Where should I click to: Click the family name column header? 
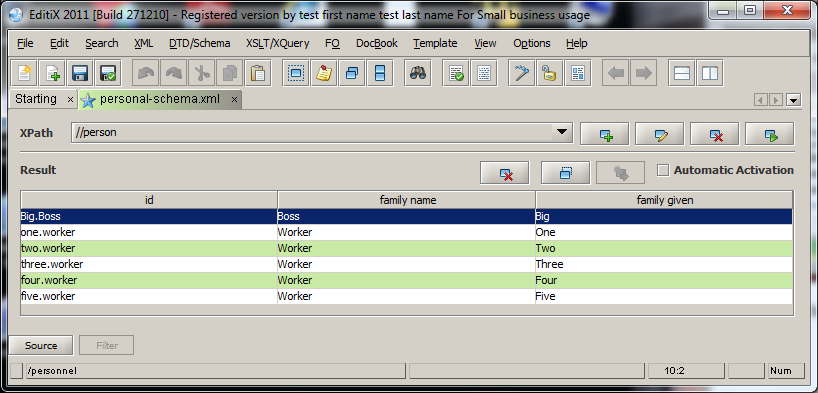click(x=407, y=200)
